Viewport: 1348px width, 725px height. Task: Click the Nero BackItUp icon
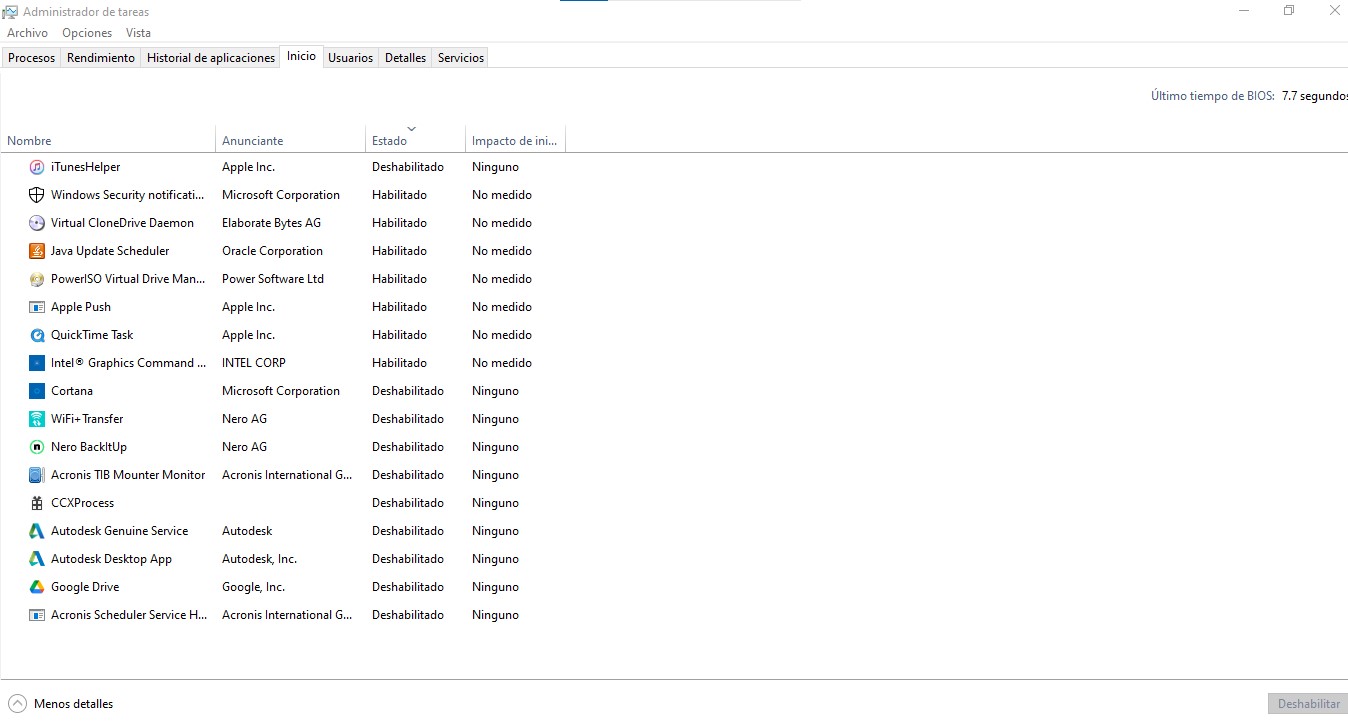pos(37,447)
